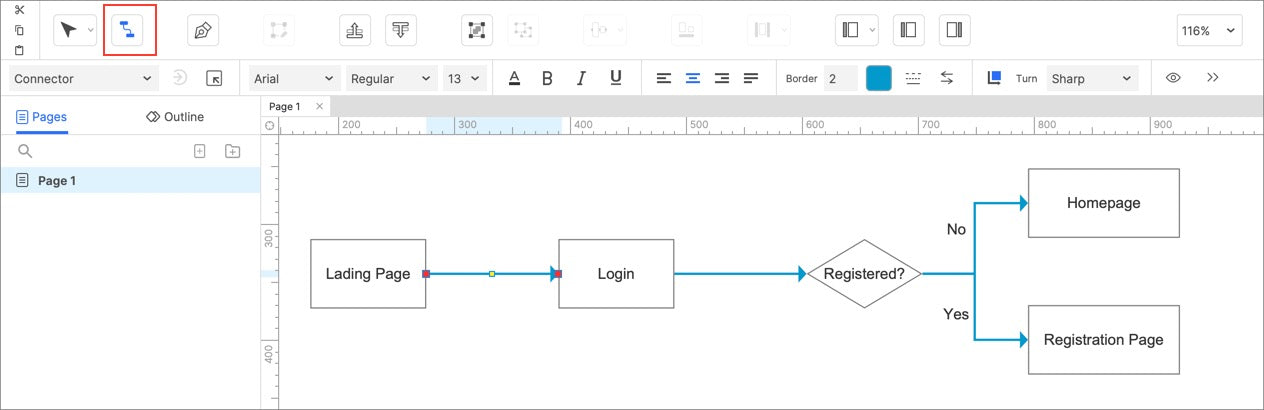Click the Border width input field
The width and height of the screenshot is (1264, 410).
click(839, 78)
